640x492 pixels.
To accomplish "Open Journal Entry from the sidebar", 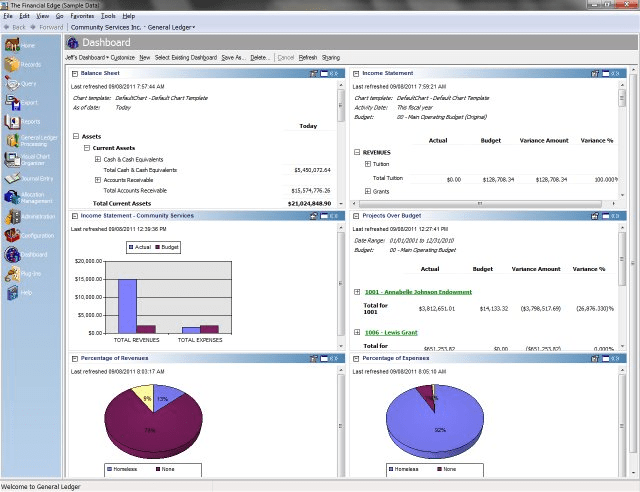I will pyautogui.click(x=12, y=178).
